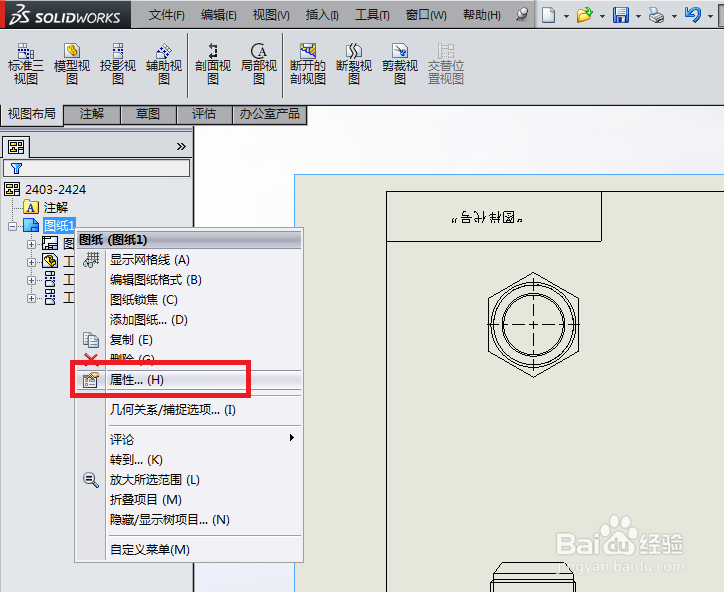
Task: Click the Alternate Position View tool (交替位置视图)
Action: [x=446, y=64]
